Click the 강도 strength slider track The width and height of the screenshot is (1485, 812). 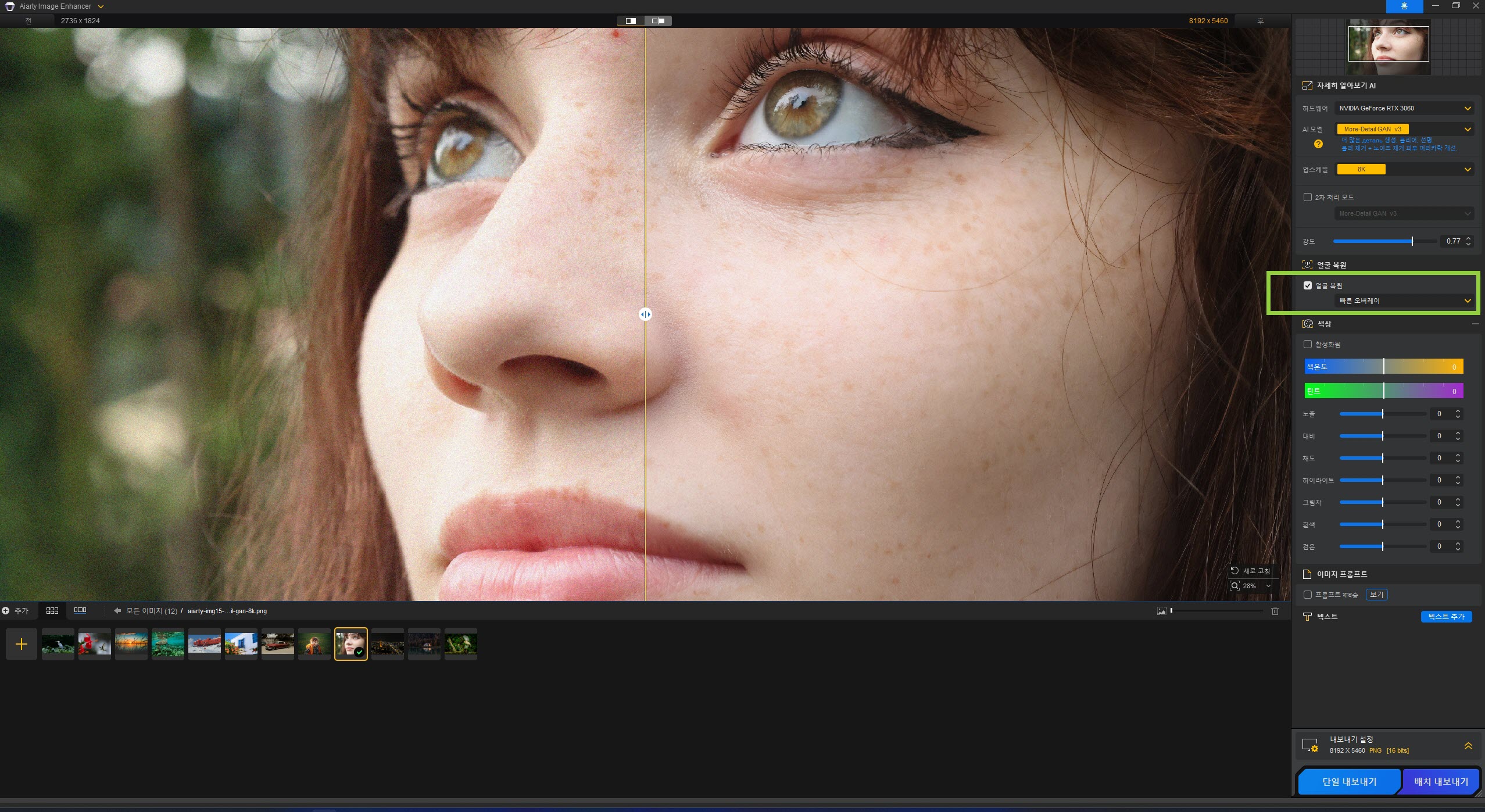1372,241
